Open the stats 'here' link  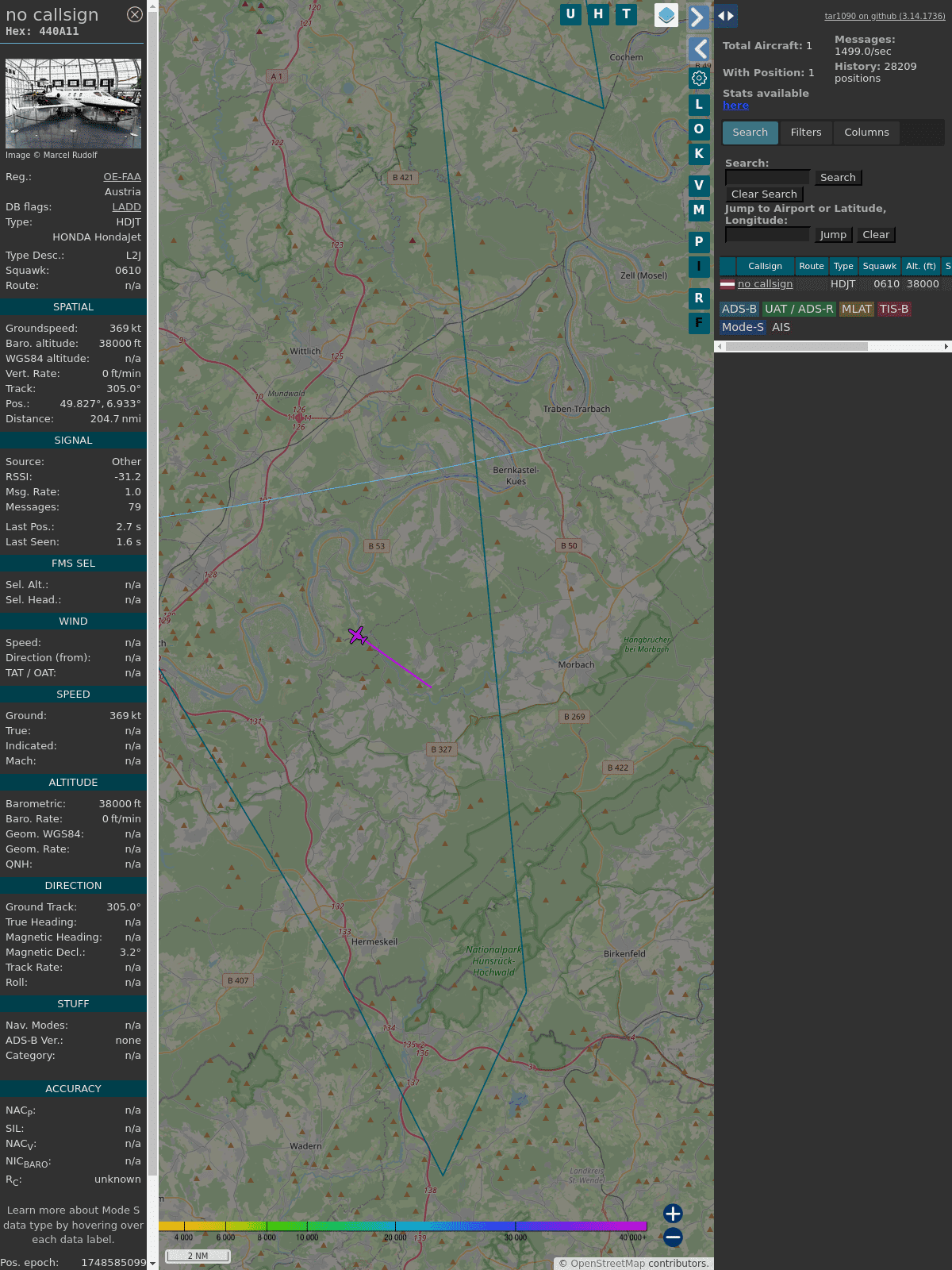[735, 106]
